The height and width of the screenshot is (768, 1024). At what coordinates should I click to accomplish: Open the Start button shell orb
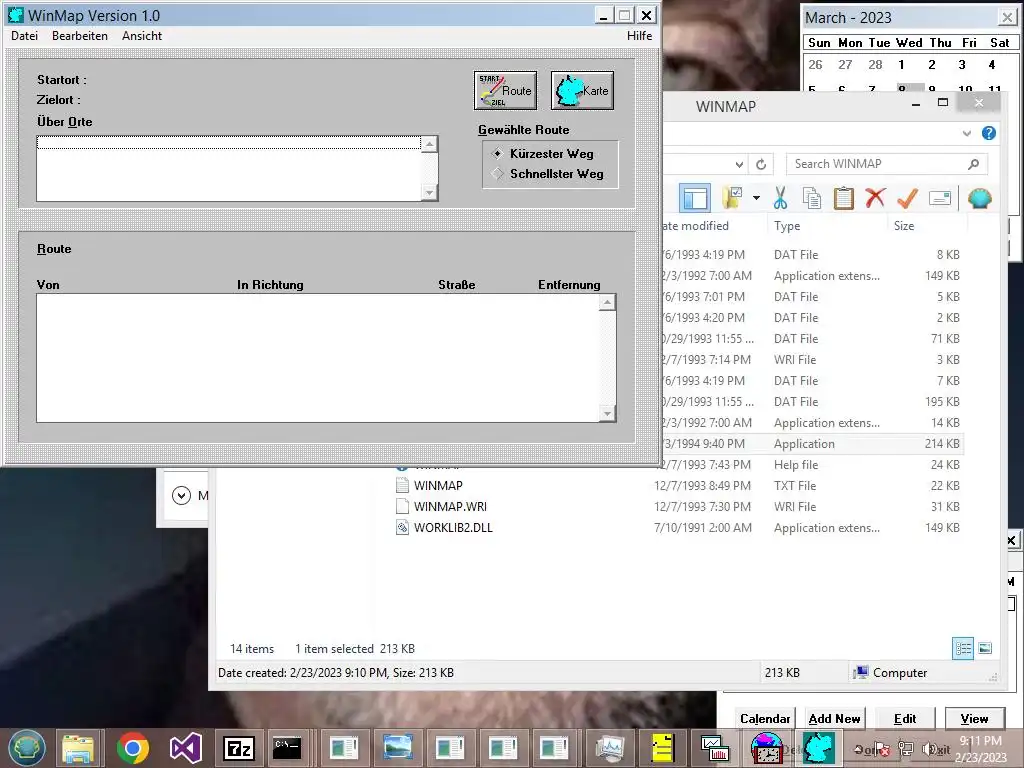(x=27, y=748)
